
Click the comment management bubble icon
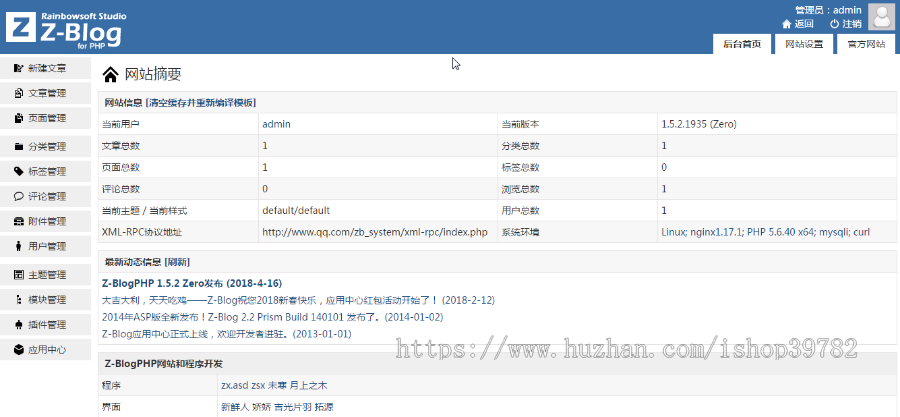coord(18,197)
